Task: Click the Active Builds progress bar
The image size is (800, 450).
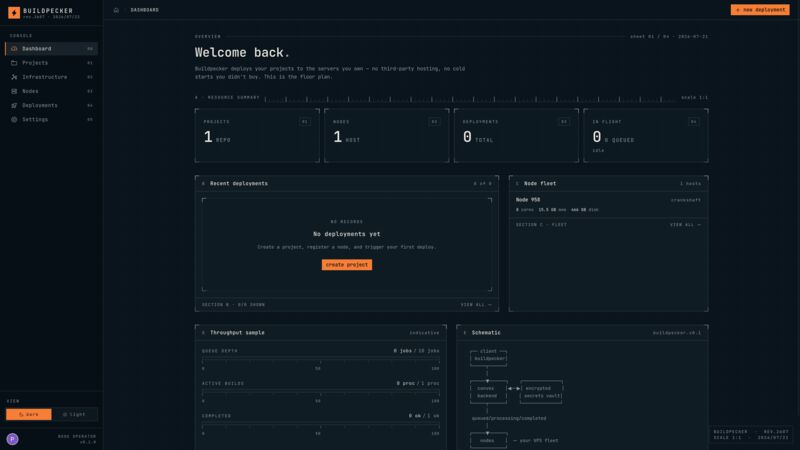Action: (320, 393)
